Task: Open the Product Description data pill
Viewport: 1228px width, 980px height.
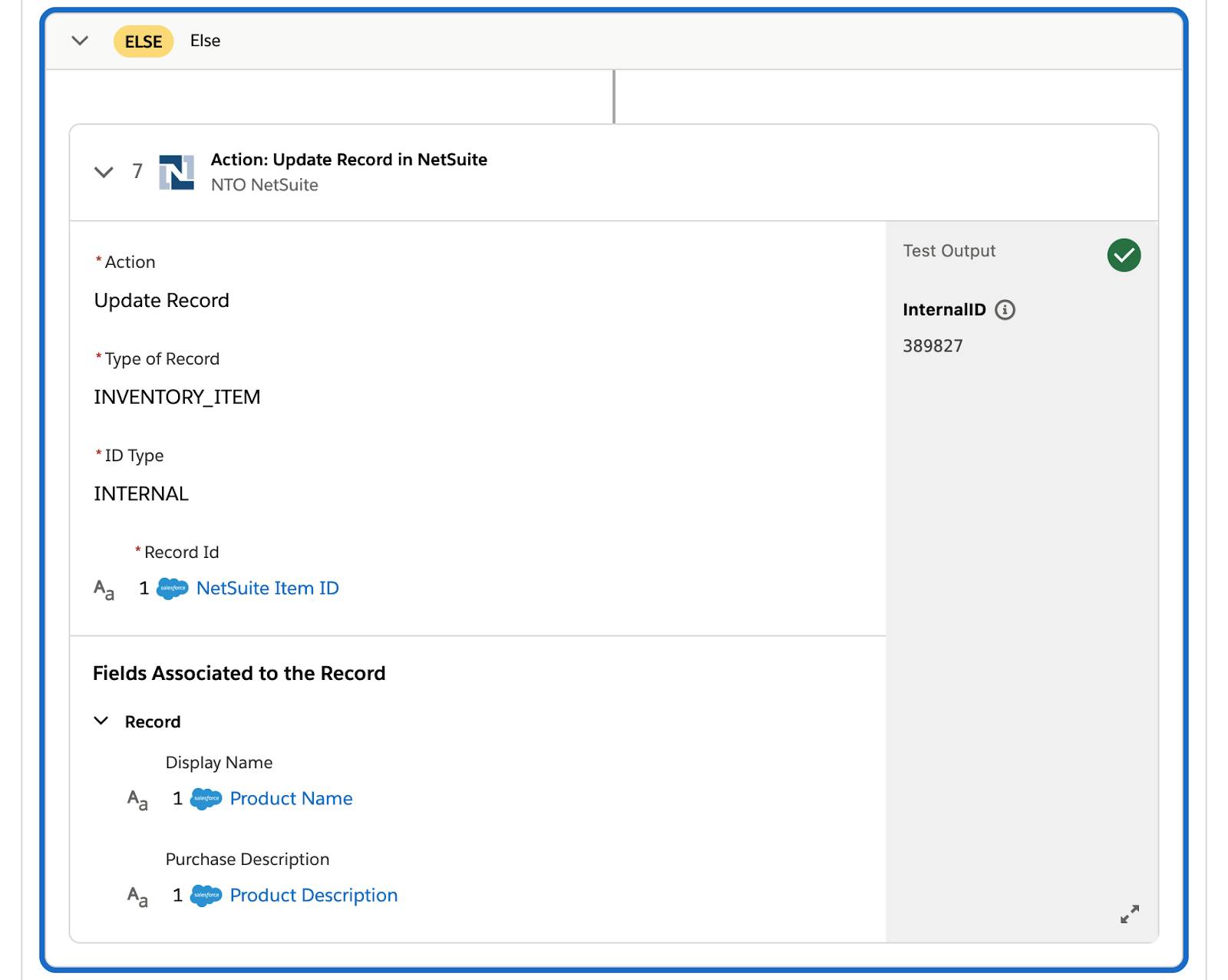Action: tap(314, 896)
